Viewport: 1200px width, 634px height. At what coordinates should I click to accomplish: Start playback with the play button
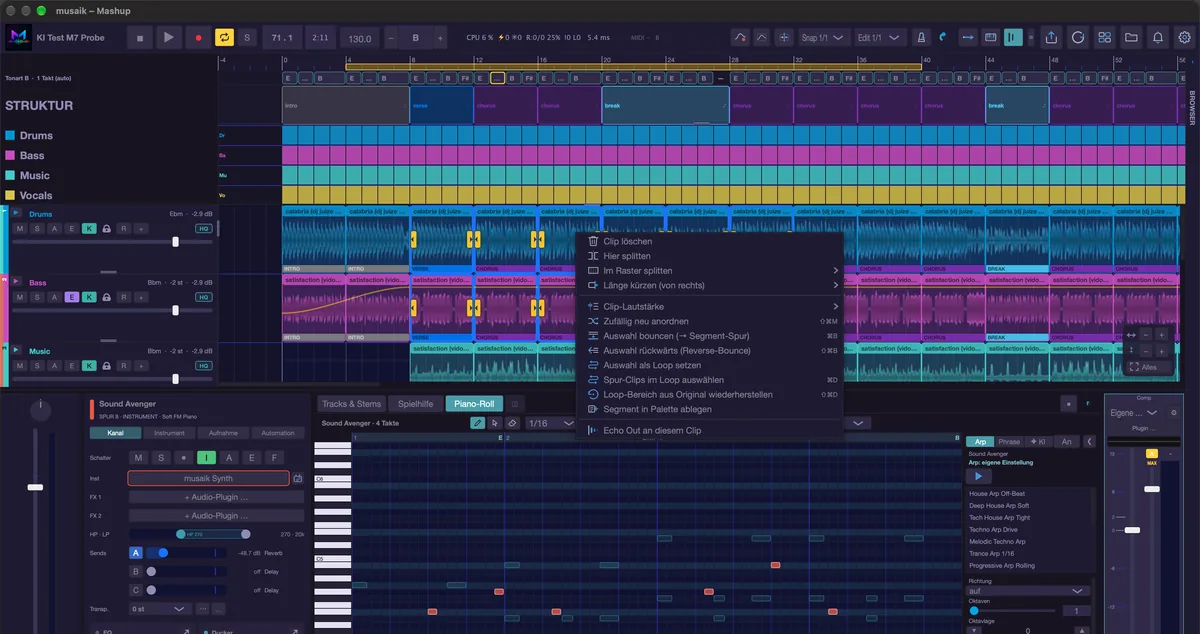coord(168,38)
